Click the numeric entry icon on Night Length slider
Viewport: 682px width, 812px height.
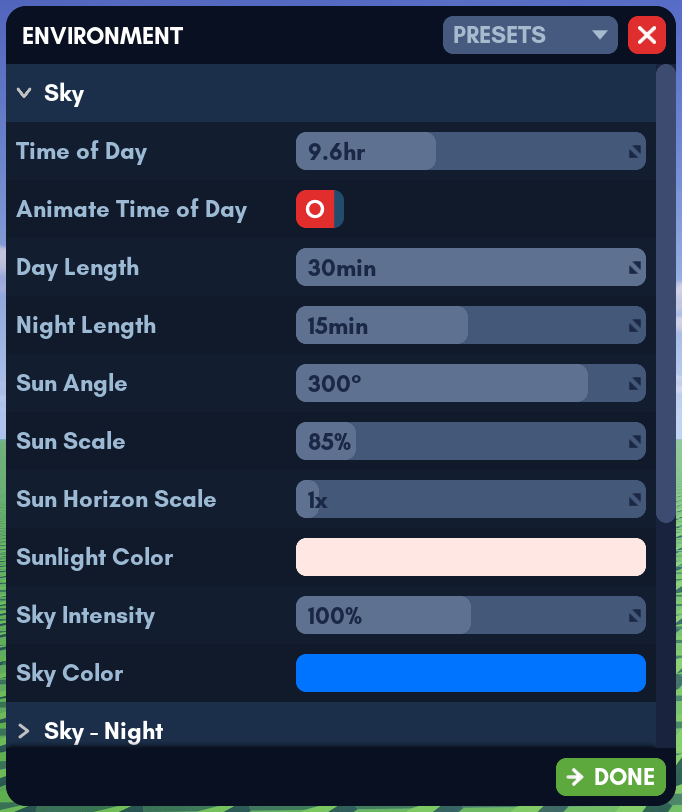pyautogui.click(x=632, y=325)
